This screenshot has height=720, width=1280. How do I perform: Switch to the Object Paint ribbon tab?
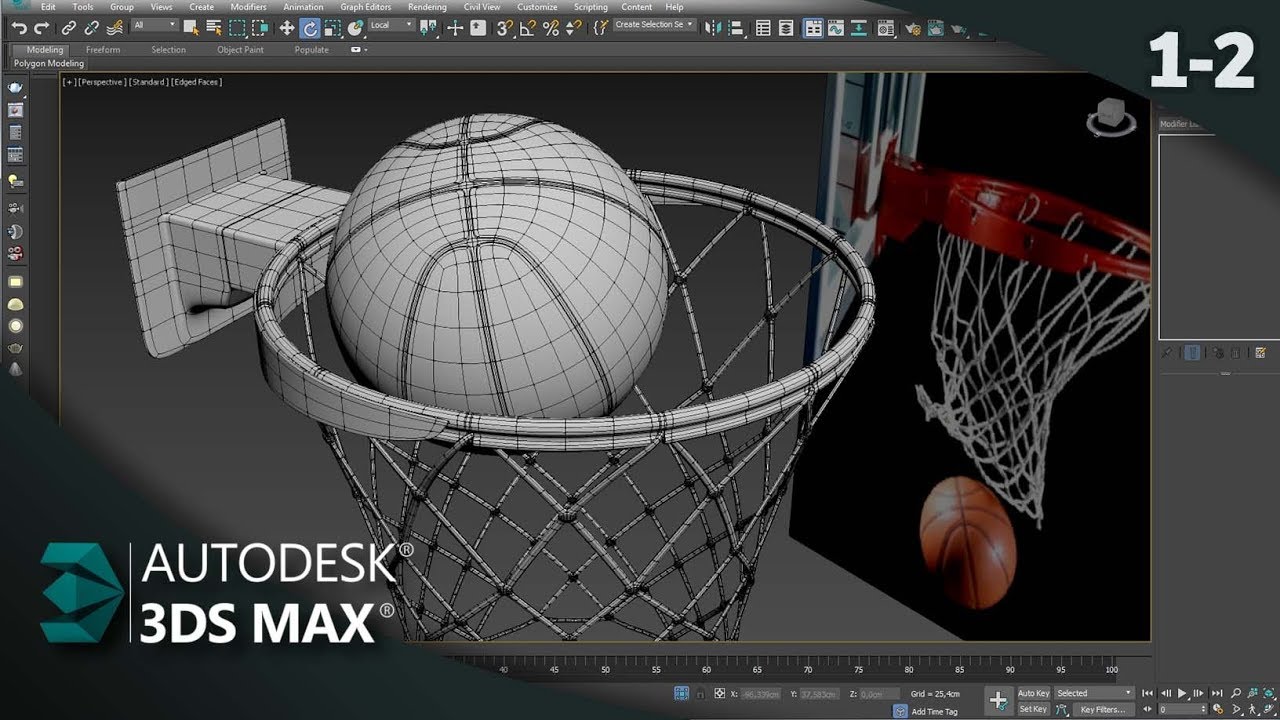[x=240, y=50]
